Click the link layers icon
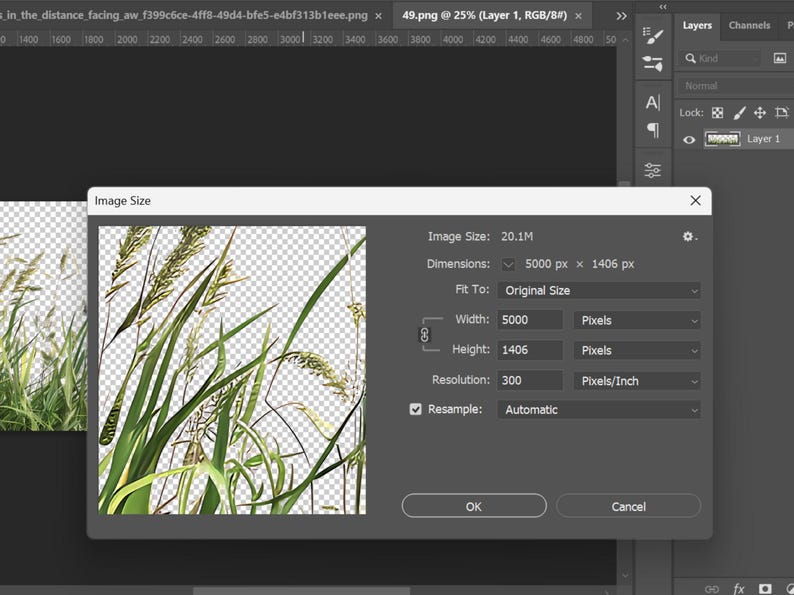 click(712, 589)
